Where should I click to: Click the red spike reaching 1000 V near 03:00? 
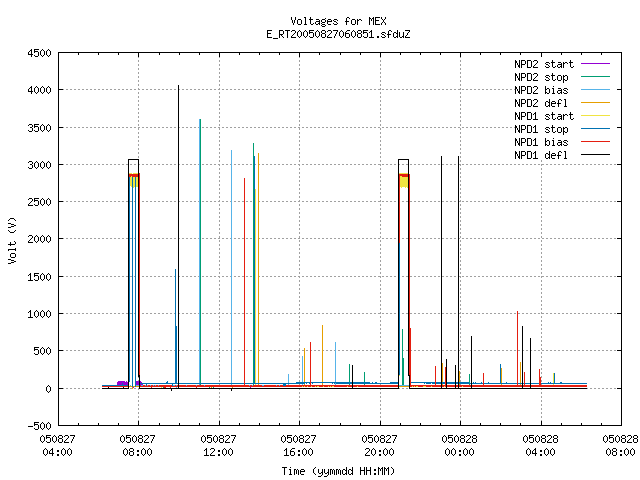click(518, 347)
